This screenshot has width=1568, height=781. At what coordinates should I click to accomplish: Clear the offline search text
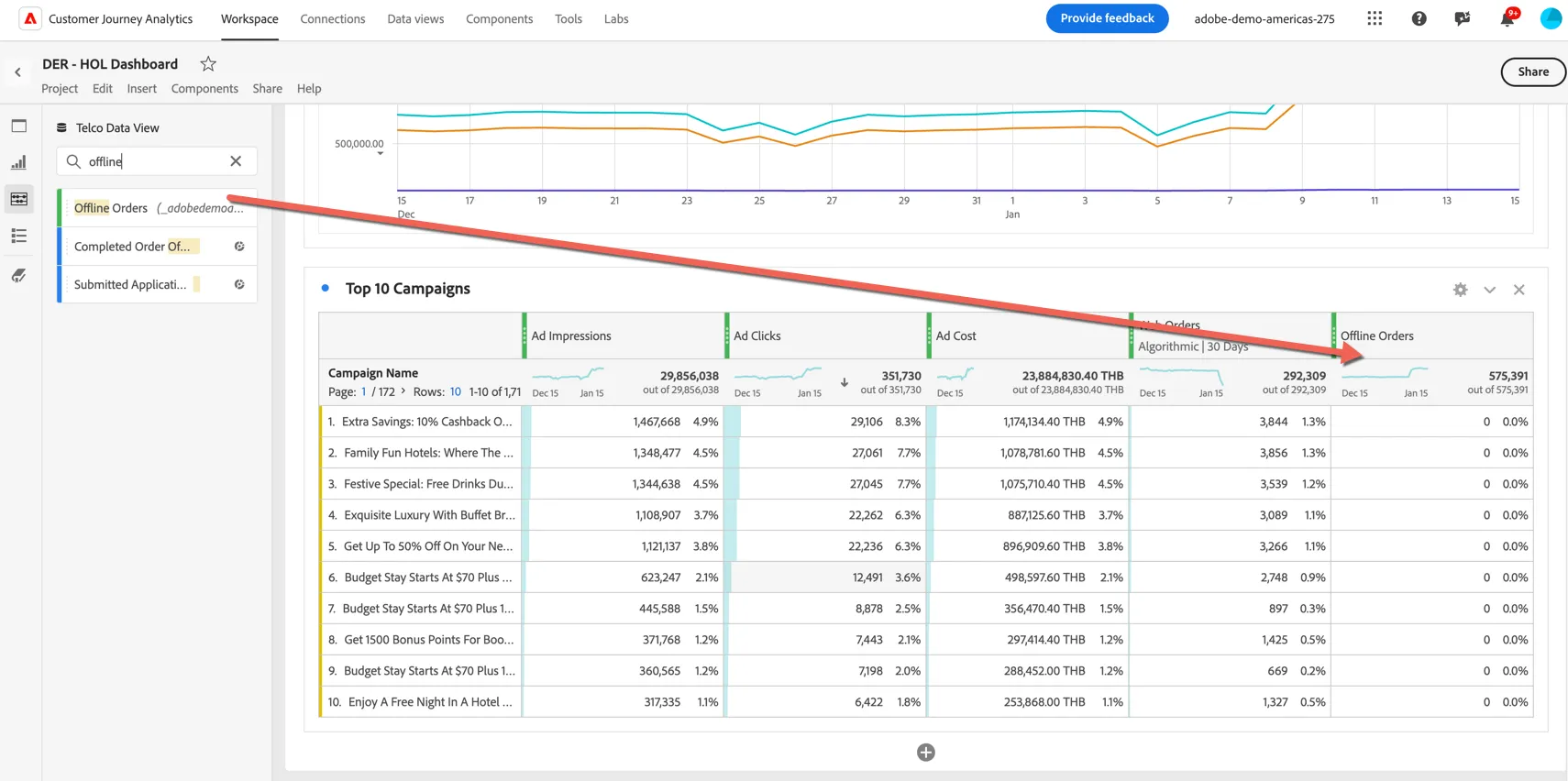(x=236, y=161)
